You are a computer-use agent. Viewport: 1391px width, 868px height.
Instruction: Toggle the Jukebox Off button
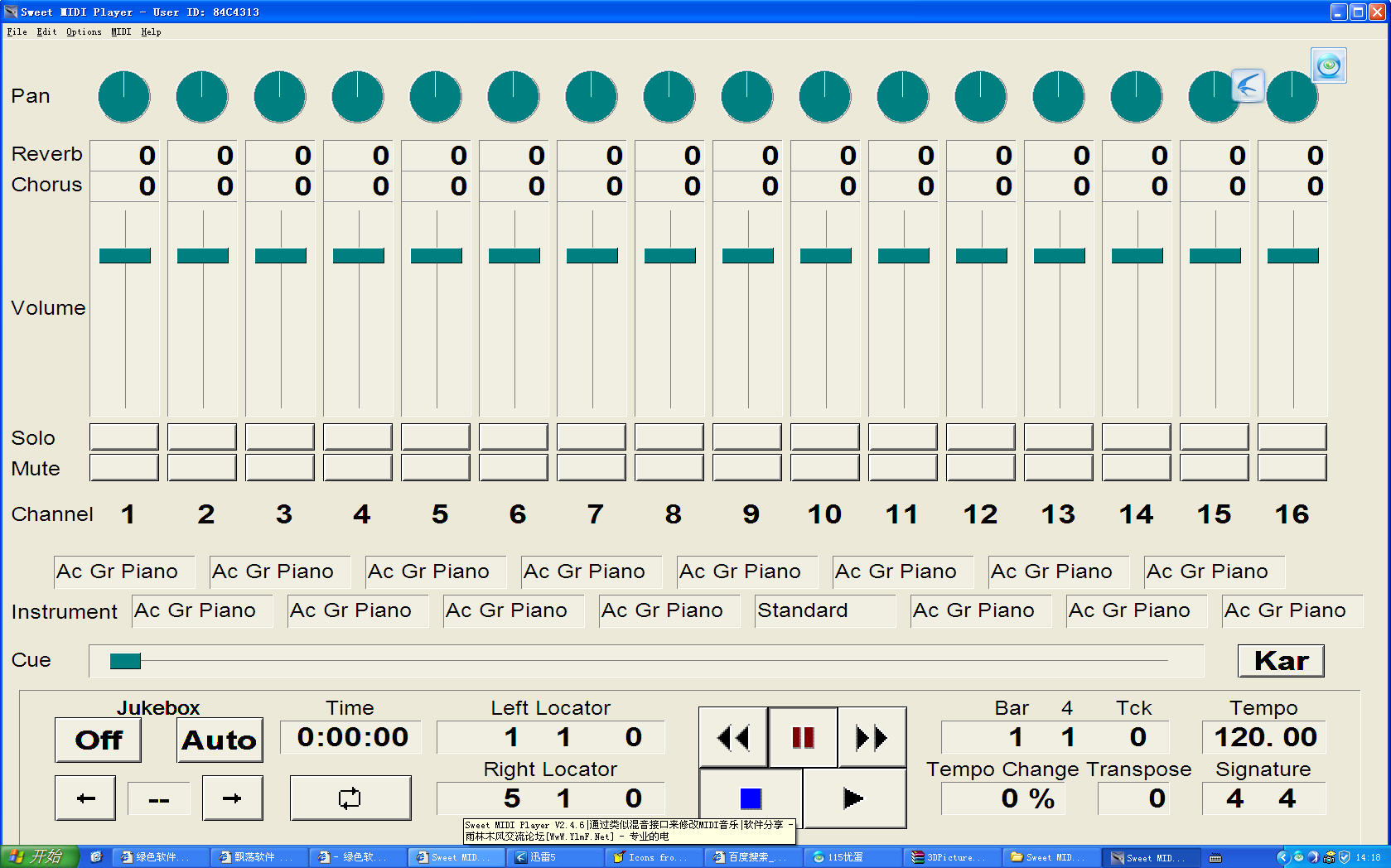(x=98, y=740)
